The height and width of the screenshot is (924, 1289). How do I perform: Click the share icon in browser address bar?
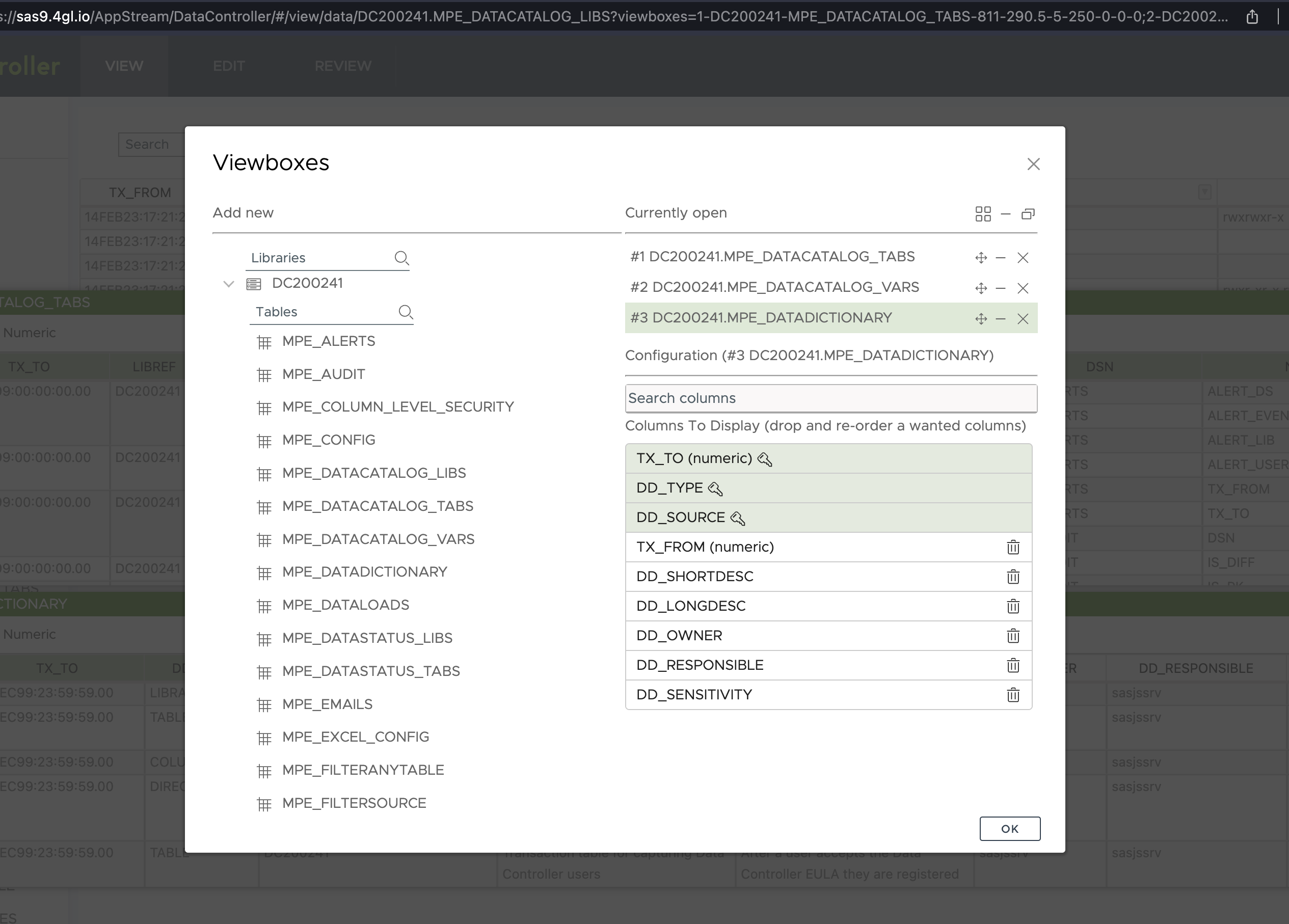pyautogui.click(x=1252, y=17)
